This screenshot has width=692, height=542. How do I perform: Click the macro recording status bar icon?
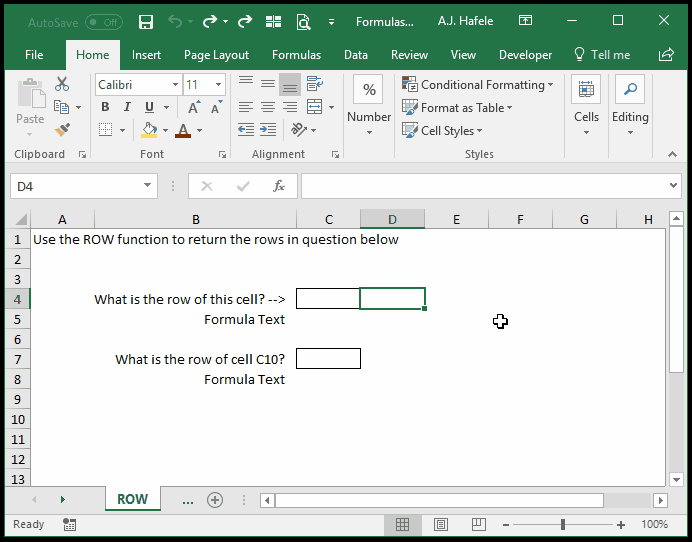coord(69,524)
